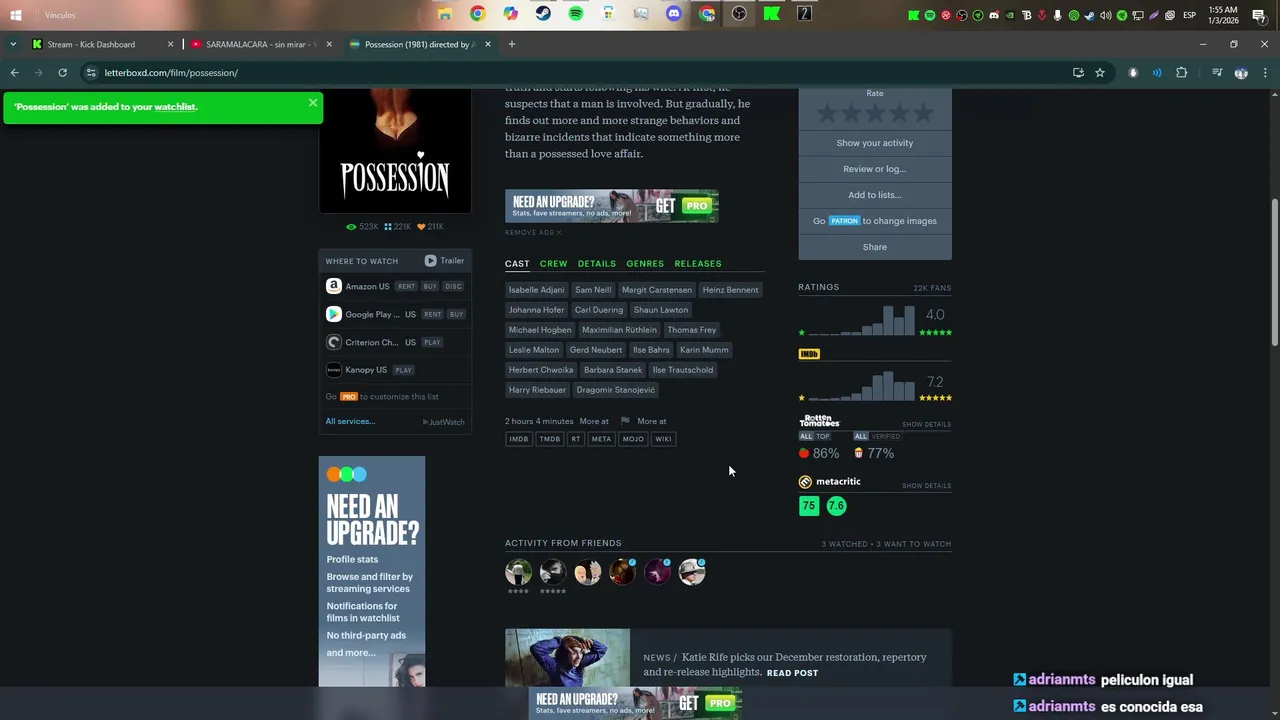The width and height of the screenshot is (1280, 720).
Task: Switch to the RELEASES tab
Action: tap(698, 264)
